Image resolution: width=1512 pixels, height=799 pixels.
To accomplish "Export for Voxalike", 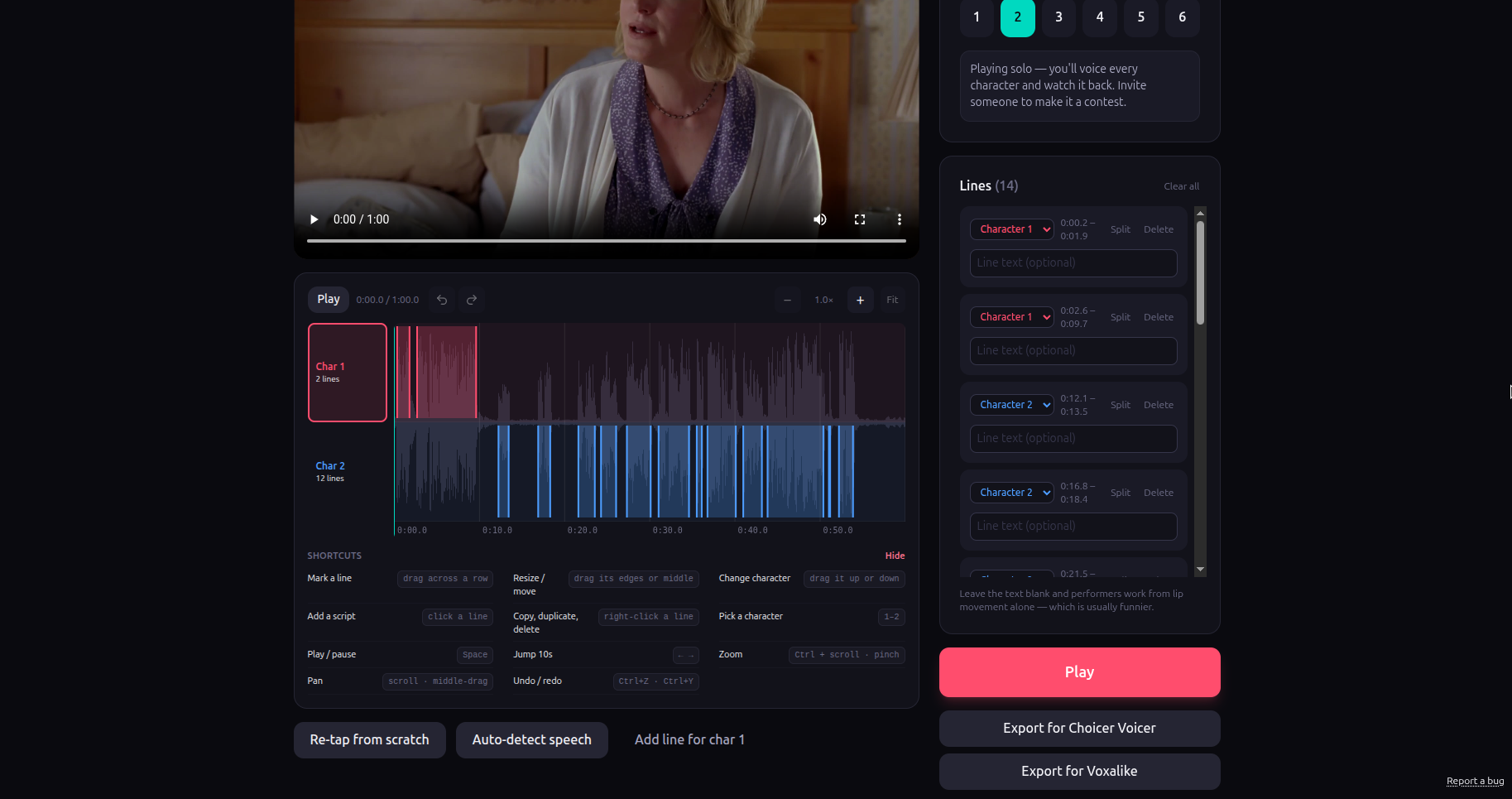I will [x=1079, y=772].
